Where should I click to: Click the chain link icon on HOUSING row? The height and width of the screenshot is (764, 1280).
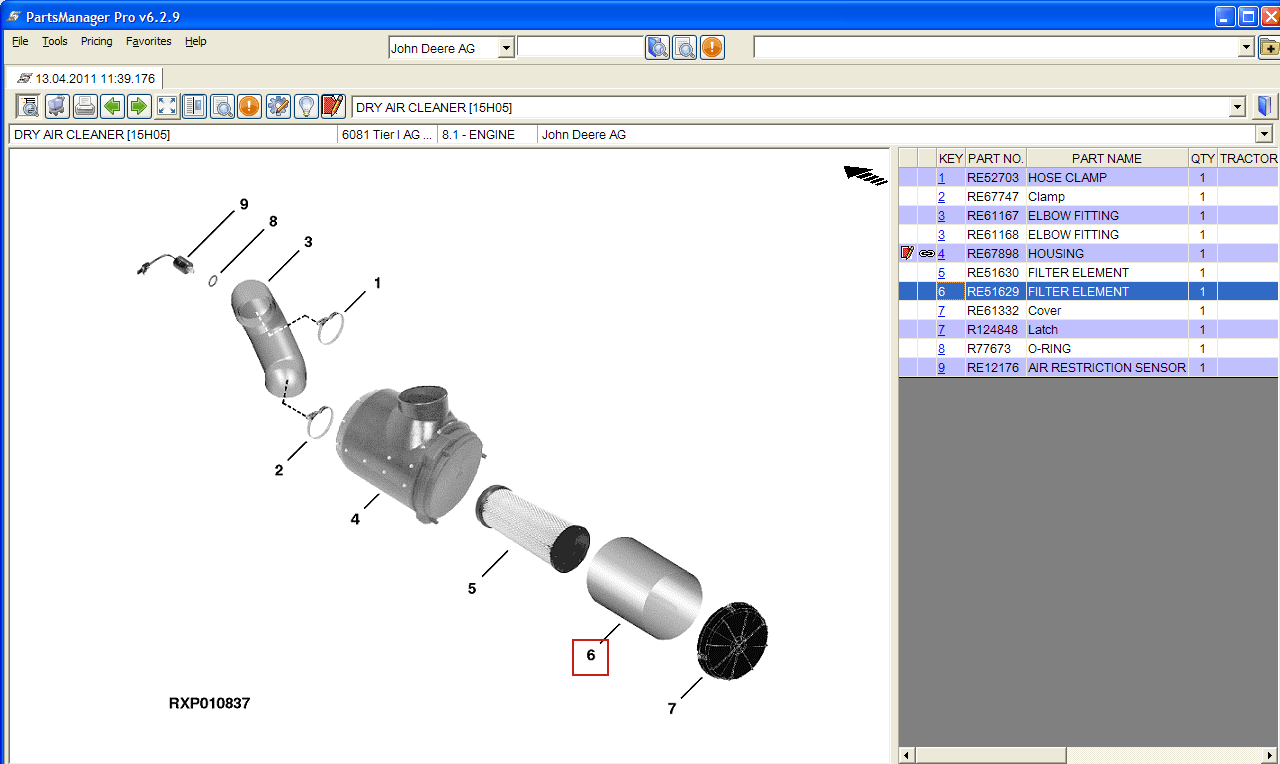[x=926, y=254]
